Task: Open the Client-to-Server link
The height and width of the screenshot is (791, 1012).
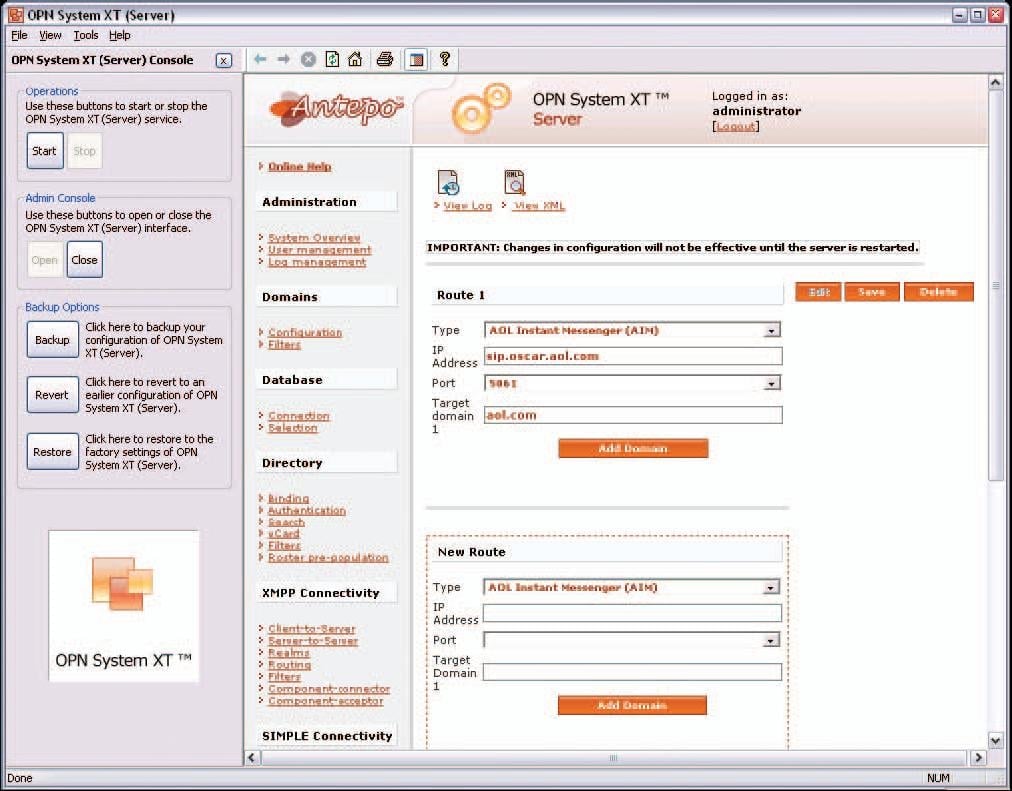Action: pyautogui.click(x=312, y=629)
